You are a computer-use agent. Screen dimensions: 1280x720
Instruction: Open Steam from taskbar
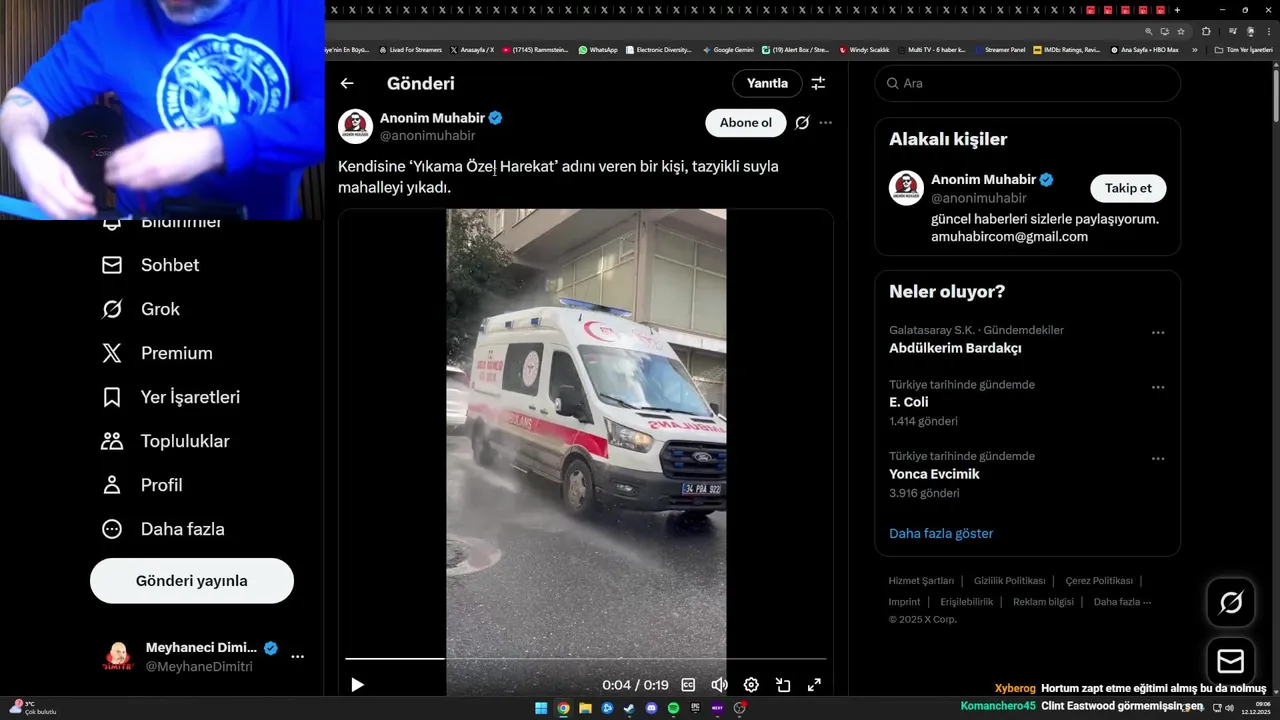(x=629, y=708)
